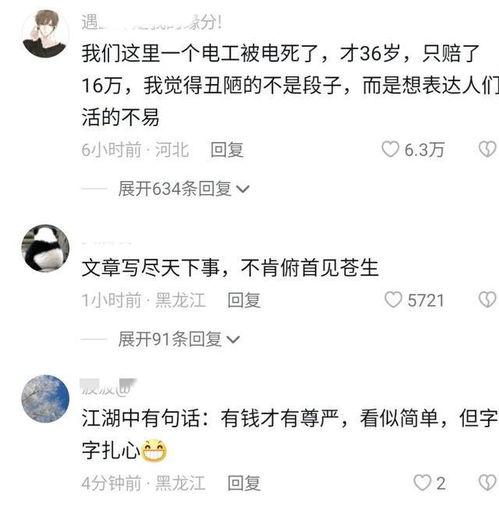Dislike the 江湖中有句话 comment
This screenshot has width=499, height=510.
pos(487,483)
